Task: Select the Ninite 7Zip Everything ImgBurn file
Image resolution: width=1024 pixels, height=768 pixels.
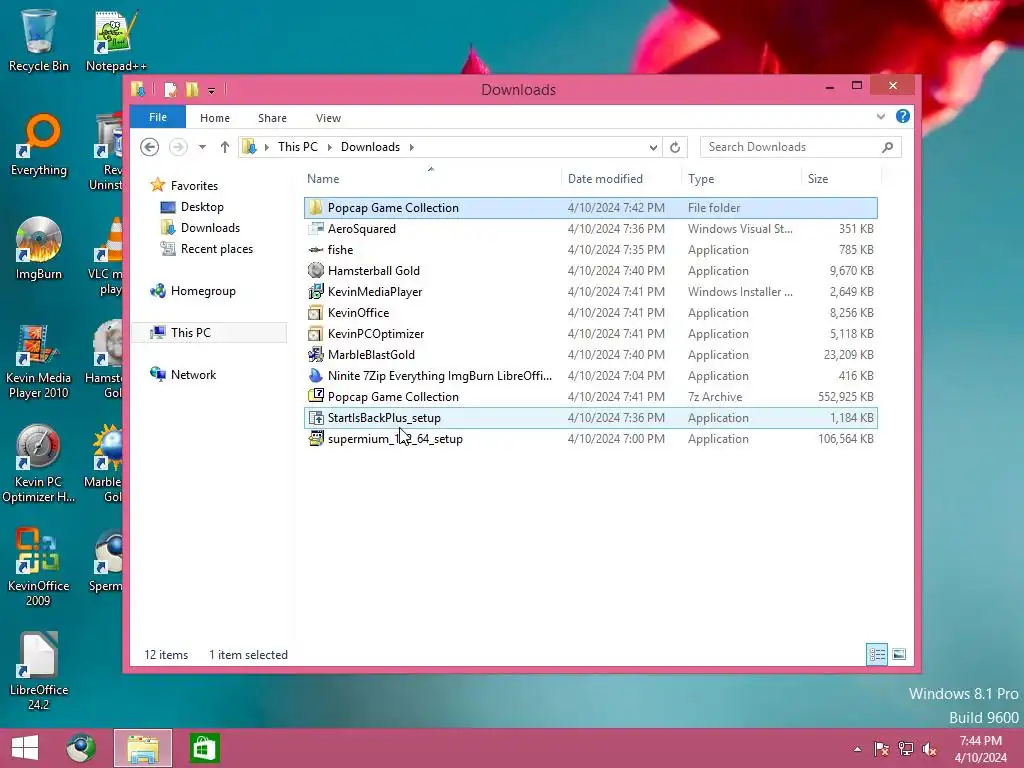Action: point(590,376)
